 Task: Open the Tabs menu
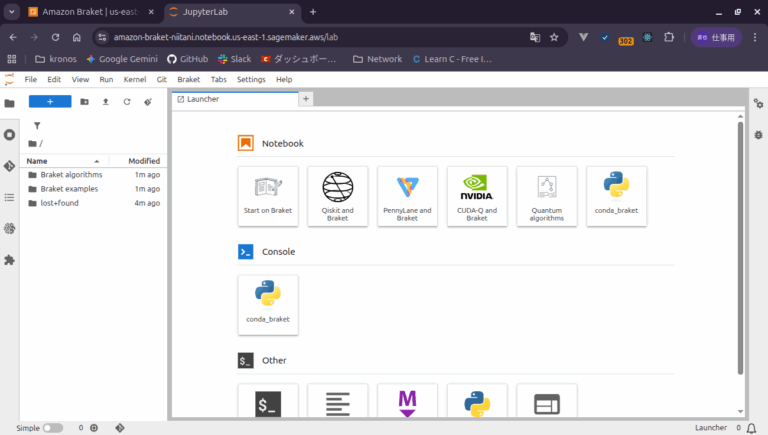[218, 79]
